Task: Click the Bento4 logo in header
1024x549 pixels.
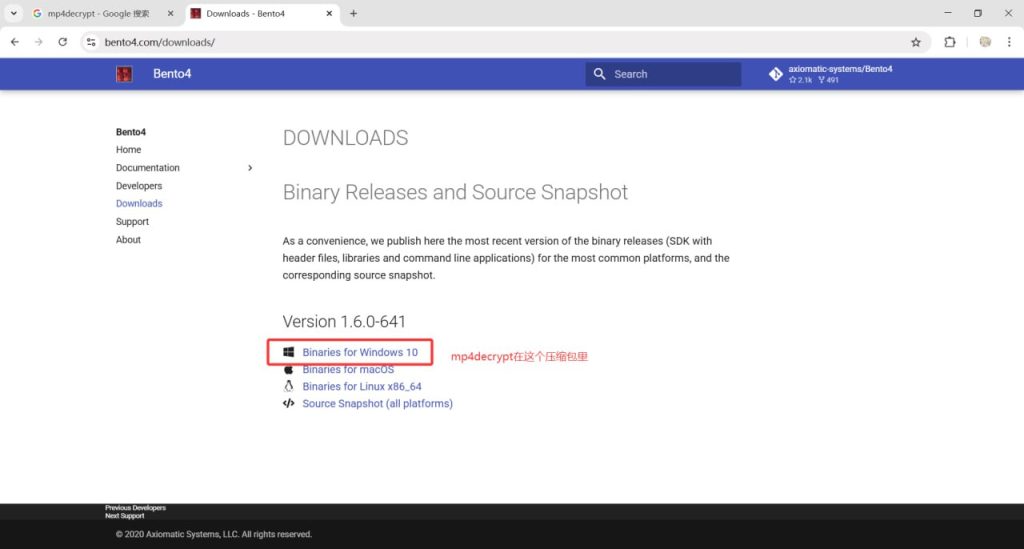Action: (124, 74)
